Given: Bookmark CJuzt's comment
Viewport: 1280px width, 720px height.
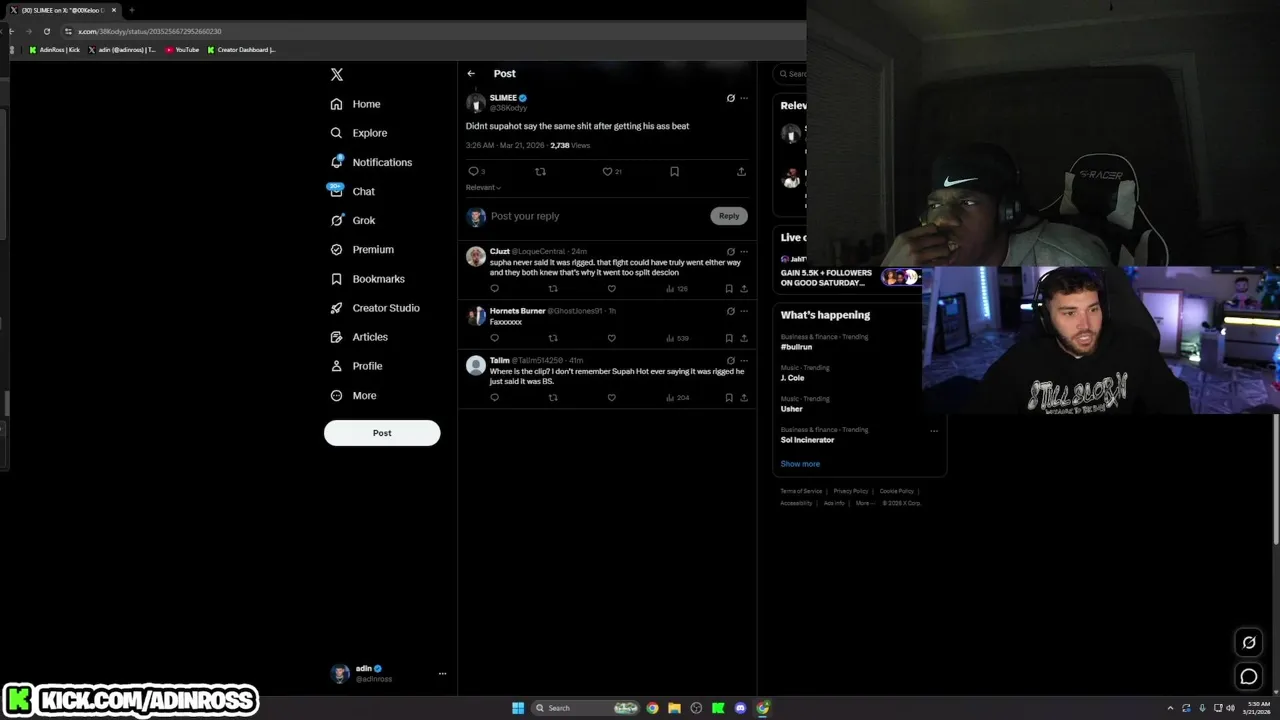Looking at the screenshot, I should [x=729, y=288].
